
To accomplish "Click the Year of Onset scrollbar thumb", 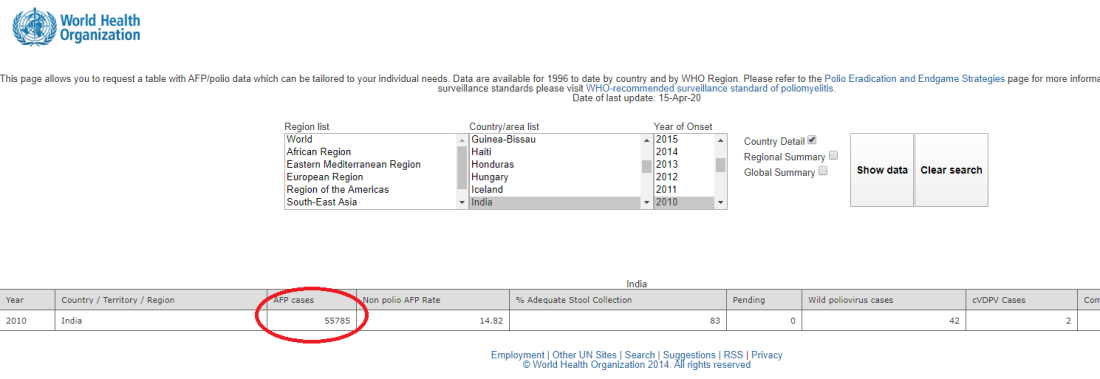I will (720, 165).
